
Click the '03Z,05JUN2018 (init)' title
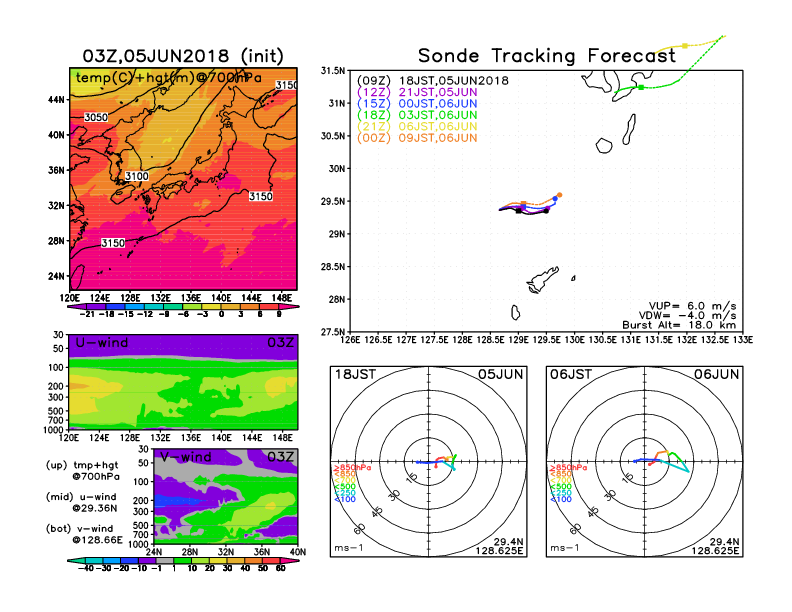[183, 56]
